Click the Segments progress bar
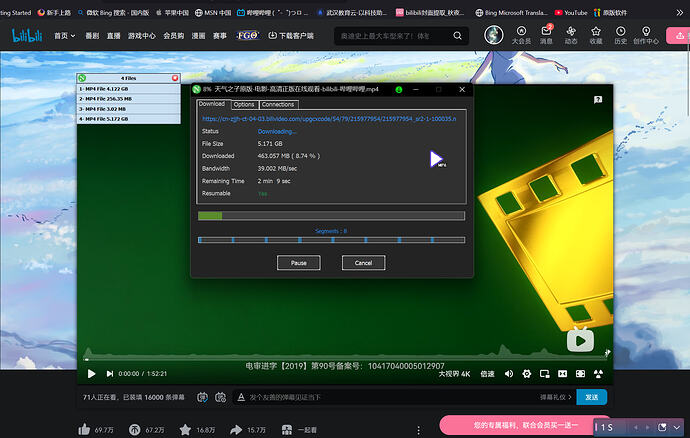Image resolution: width=690 pixels, height=438 pixels. [331, 240]
